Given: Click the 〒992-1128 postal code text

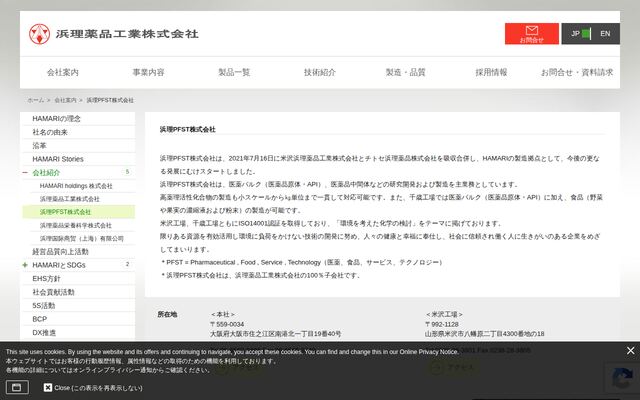Looking at the screenshot, I should pos(442,324).
